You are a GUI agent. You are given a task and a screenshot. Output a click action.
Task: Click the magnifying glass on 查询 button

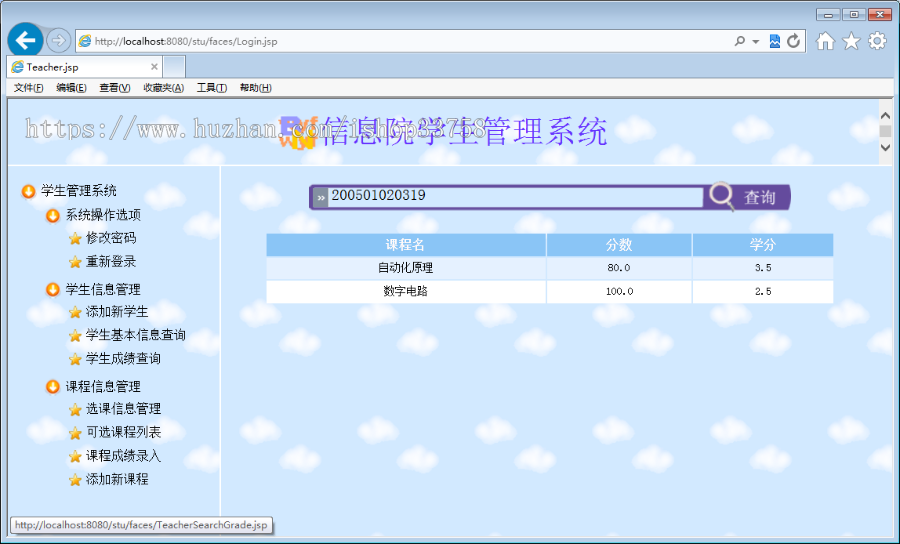pyautogui.click(x=721, y=196)
